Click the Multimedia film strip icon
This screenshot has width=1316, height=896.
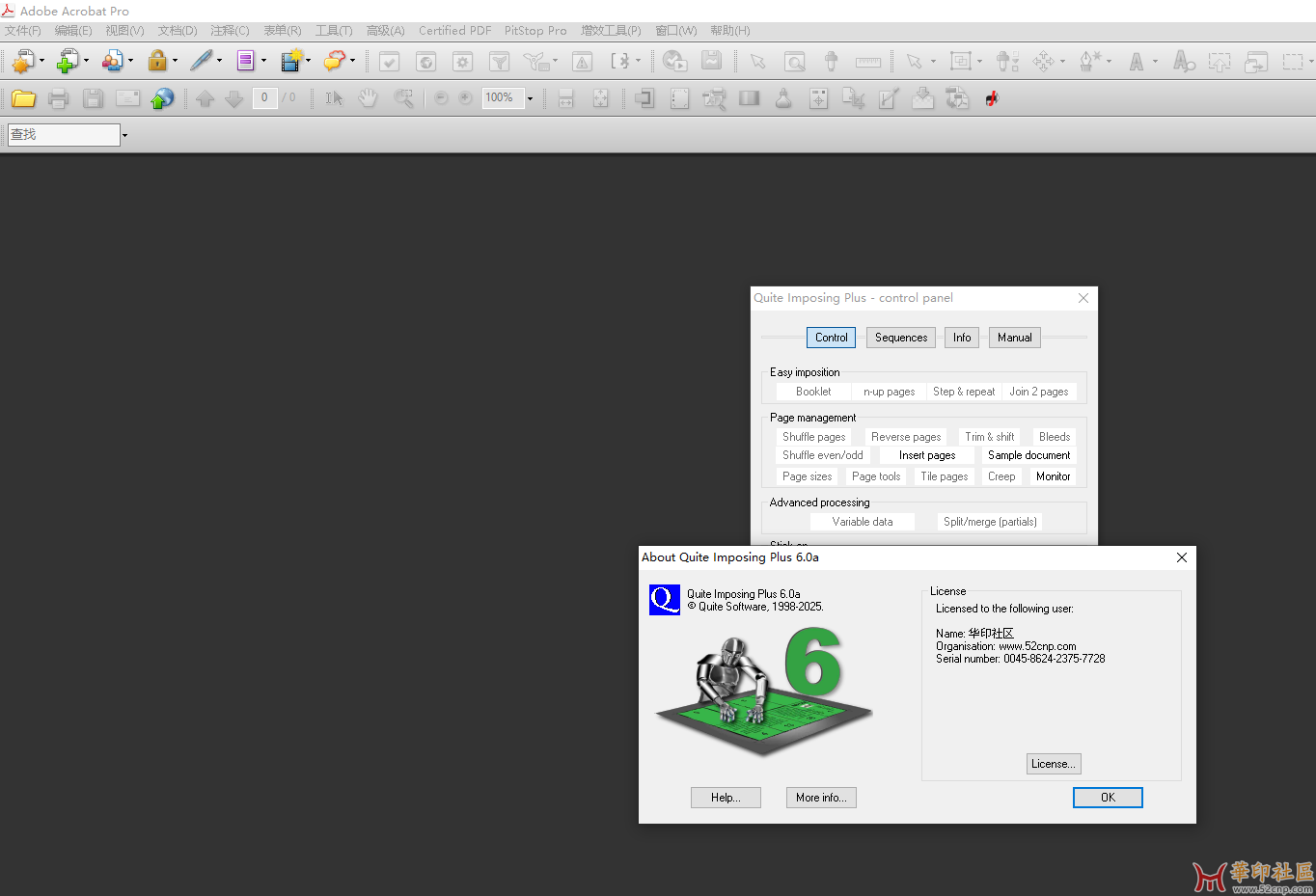[290, 62]
